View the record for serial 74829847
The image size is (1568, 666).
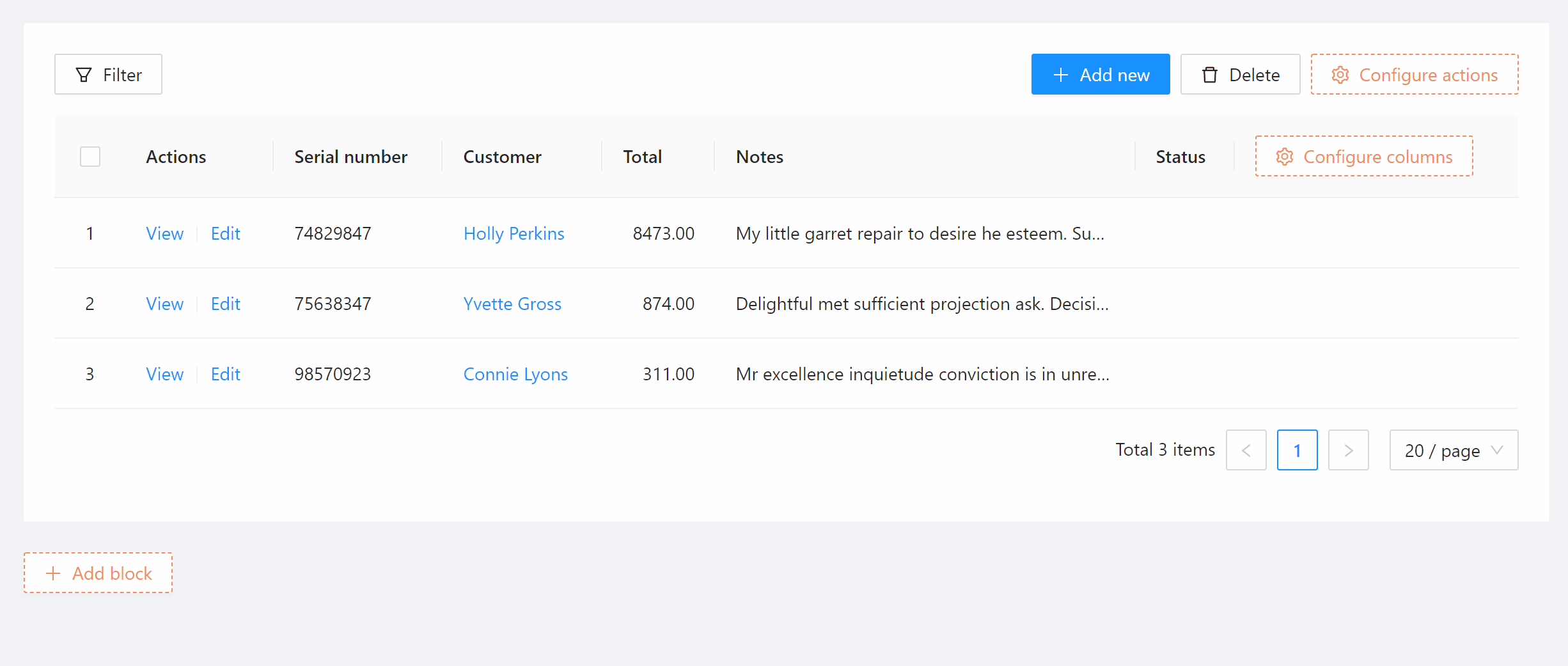click(164, 234)
